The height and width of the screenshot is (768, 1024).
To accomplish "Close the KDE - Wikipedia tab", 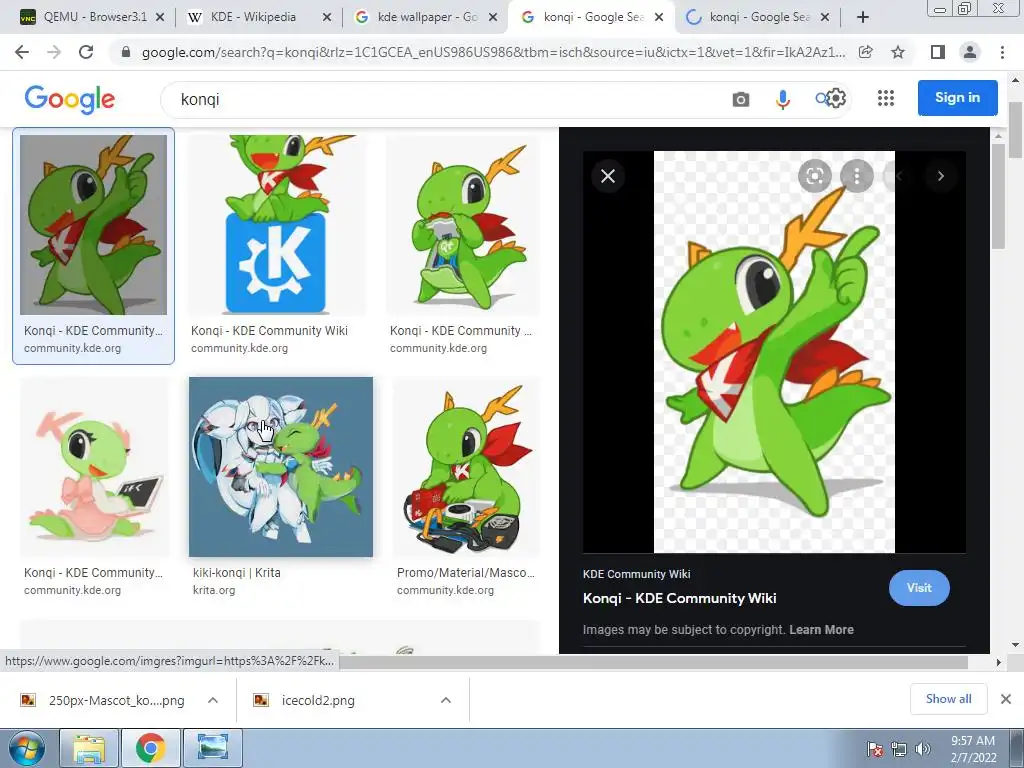I will pos(327,17).
